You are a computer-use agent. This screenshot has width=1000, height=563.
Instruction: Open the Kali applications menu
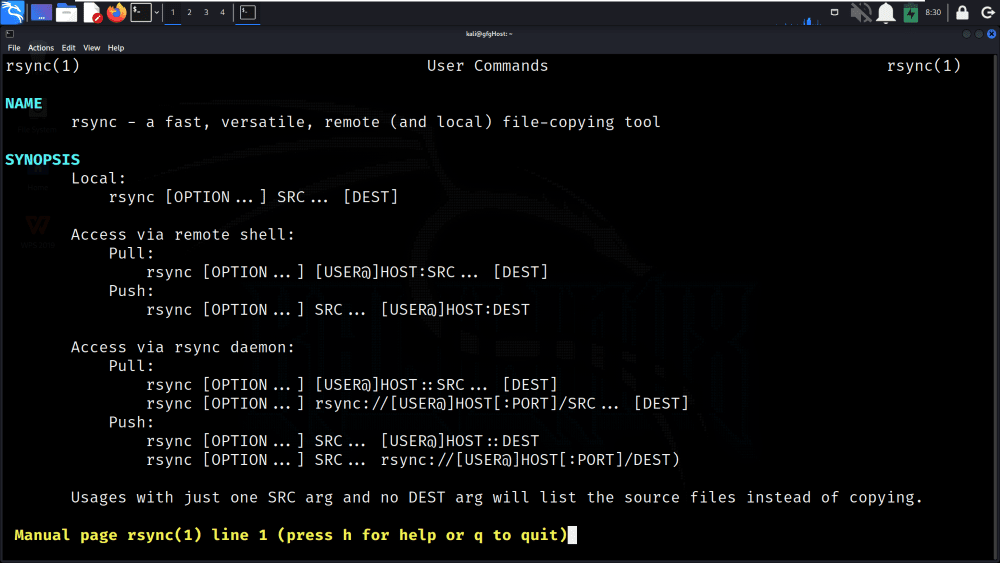click(13, 12)
